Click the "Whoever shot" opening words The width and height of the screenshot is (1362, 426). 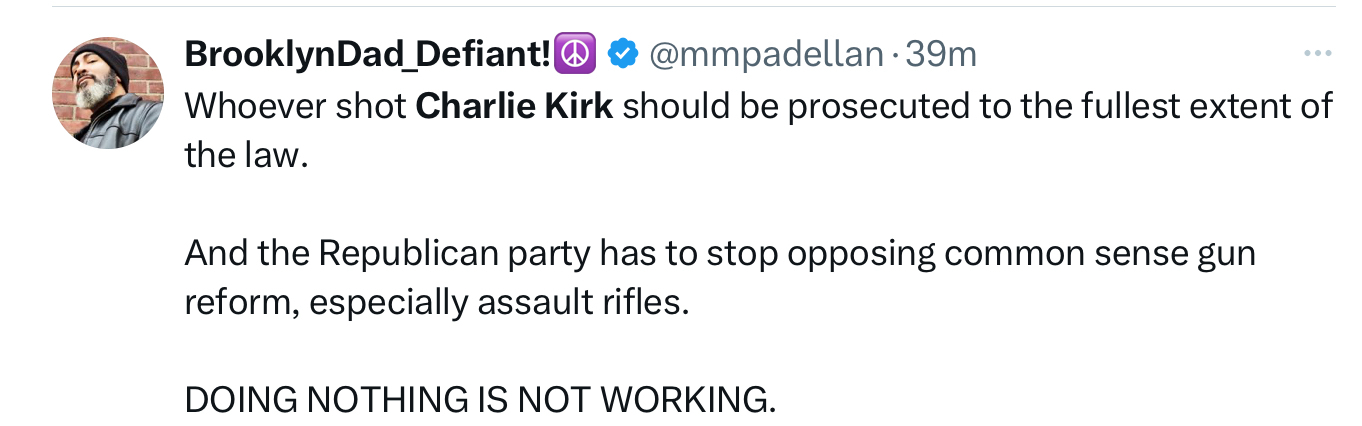pos(295,105)
